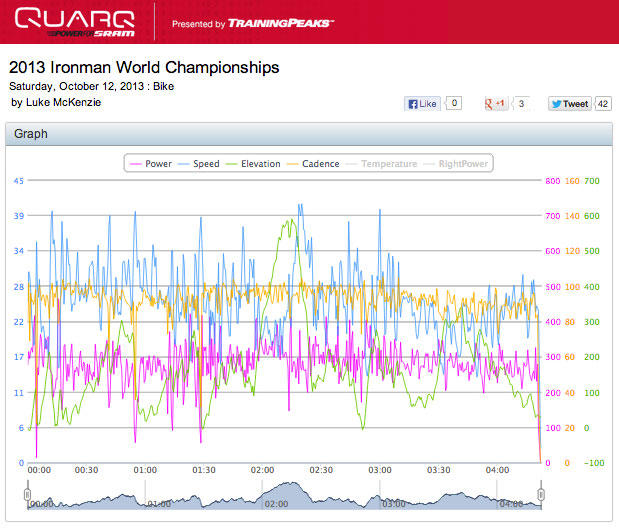Hide the Speed series in legend
The width and height of the screenshot is (619, 528).
(199, 164)
